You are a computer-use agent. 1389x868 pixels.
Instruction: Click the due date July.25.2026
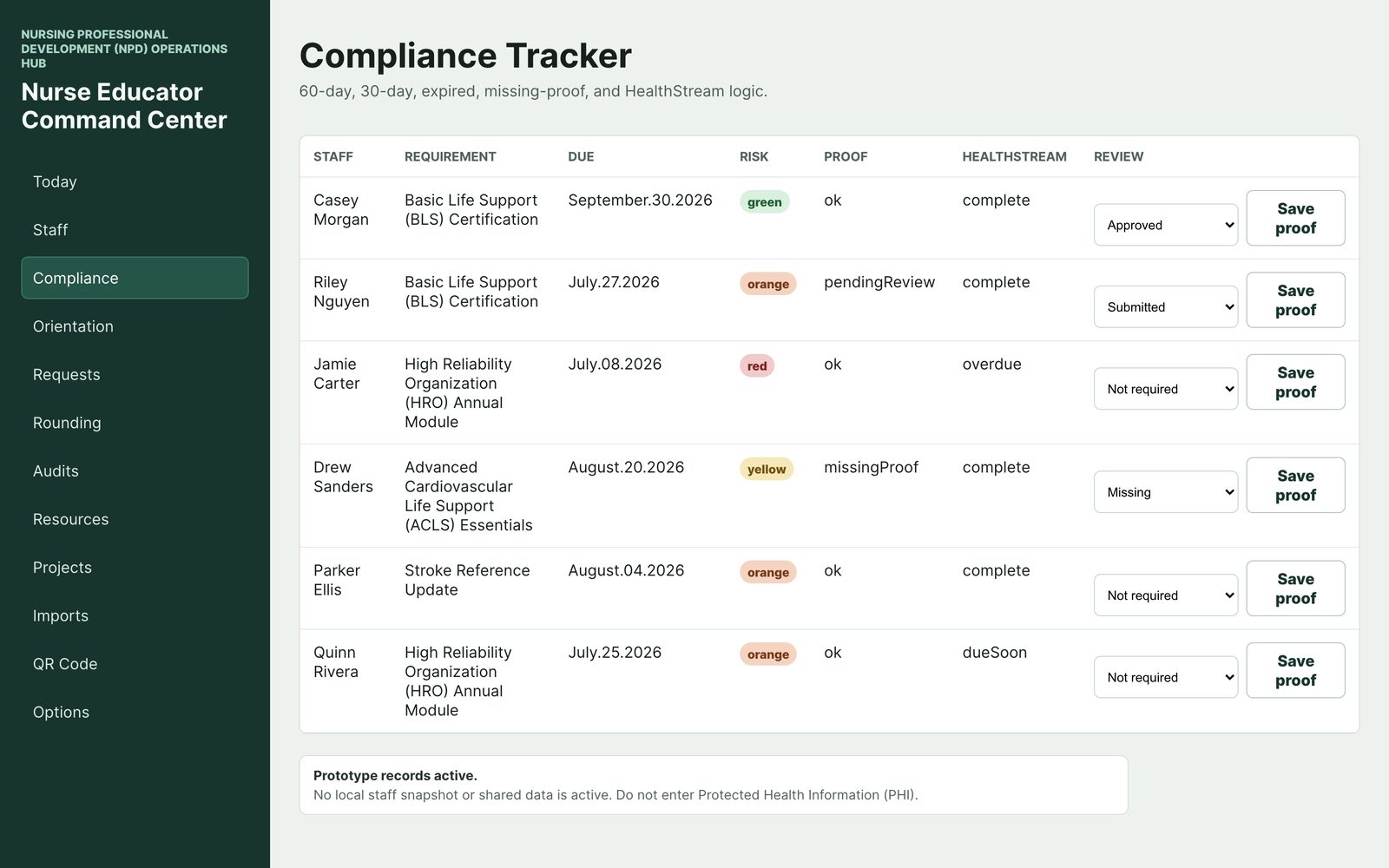(615, 653)
